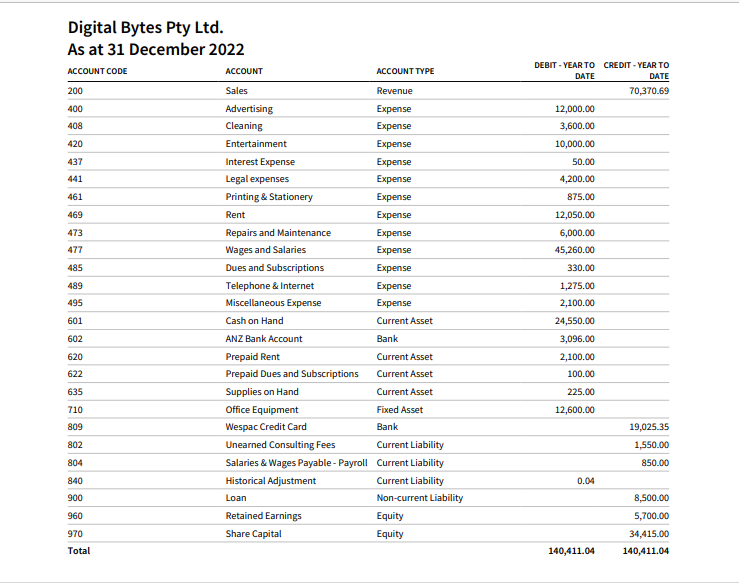Select the Legal expenses account
739x583 pixels.
click(257, 179)
